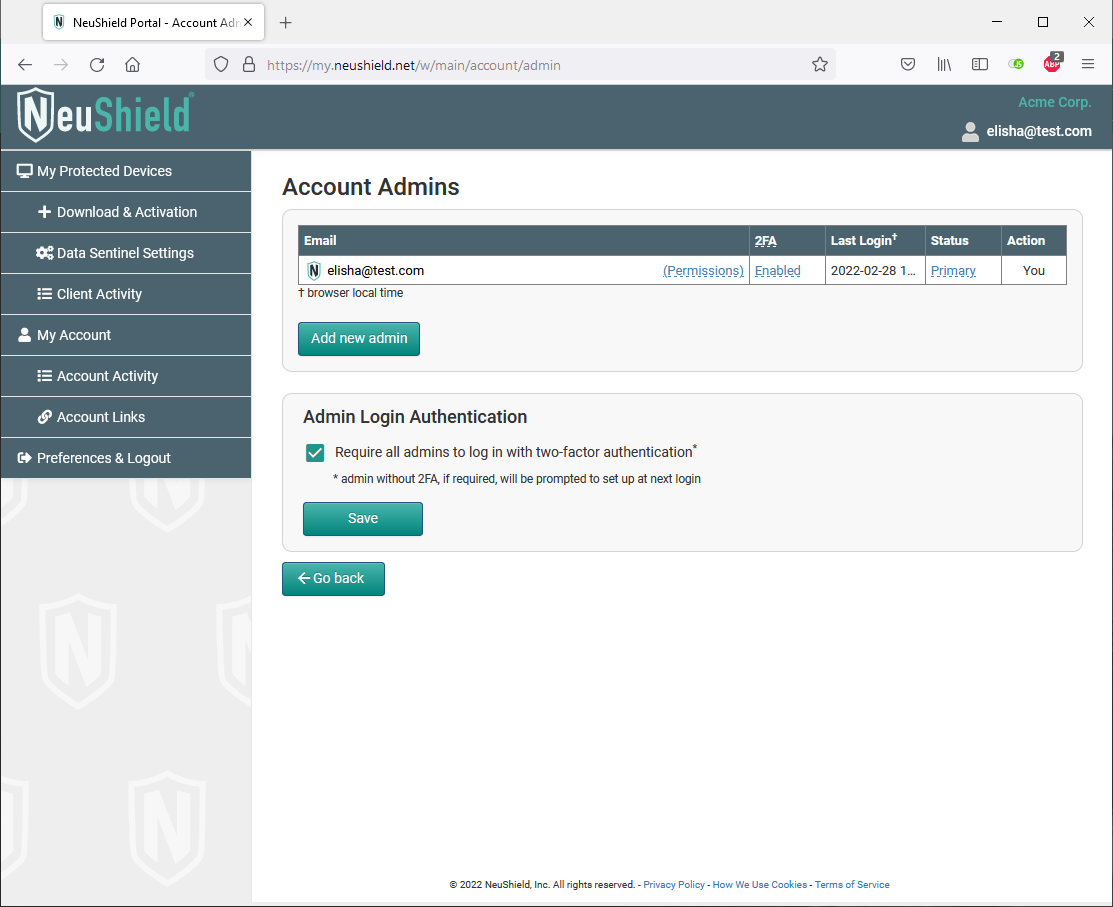Open How We Use Cookies link

pos(760,884)
